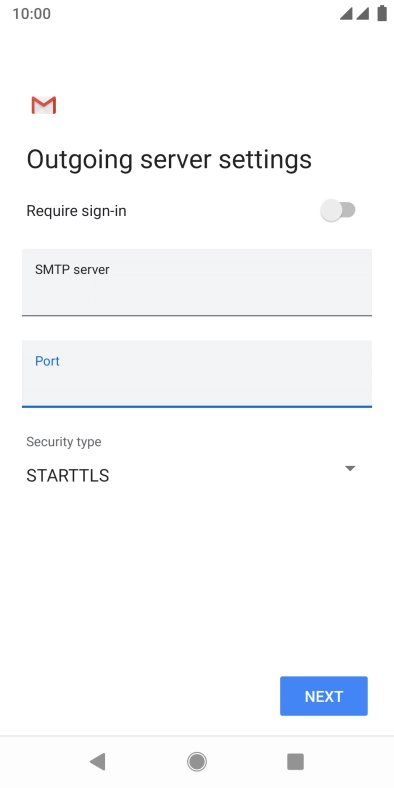Tap the first signal strength icon

(346, 14)
